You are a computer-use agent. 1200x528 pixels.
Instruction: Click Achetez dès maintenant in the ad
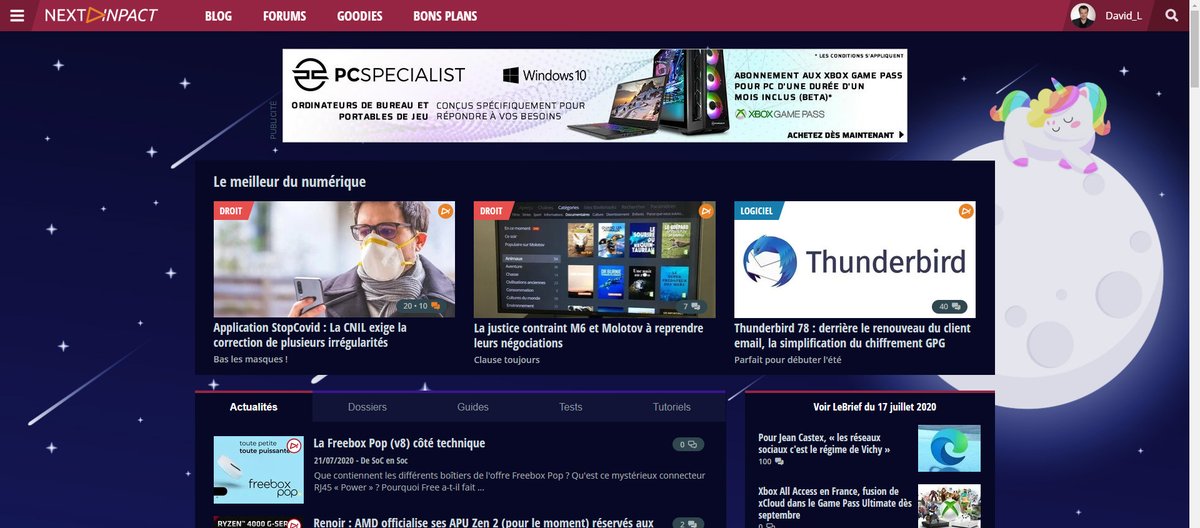(x=846, y=135)
